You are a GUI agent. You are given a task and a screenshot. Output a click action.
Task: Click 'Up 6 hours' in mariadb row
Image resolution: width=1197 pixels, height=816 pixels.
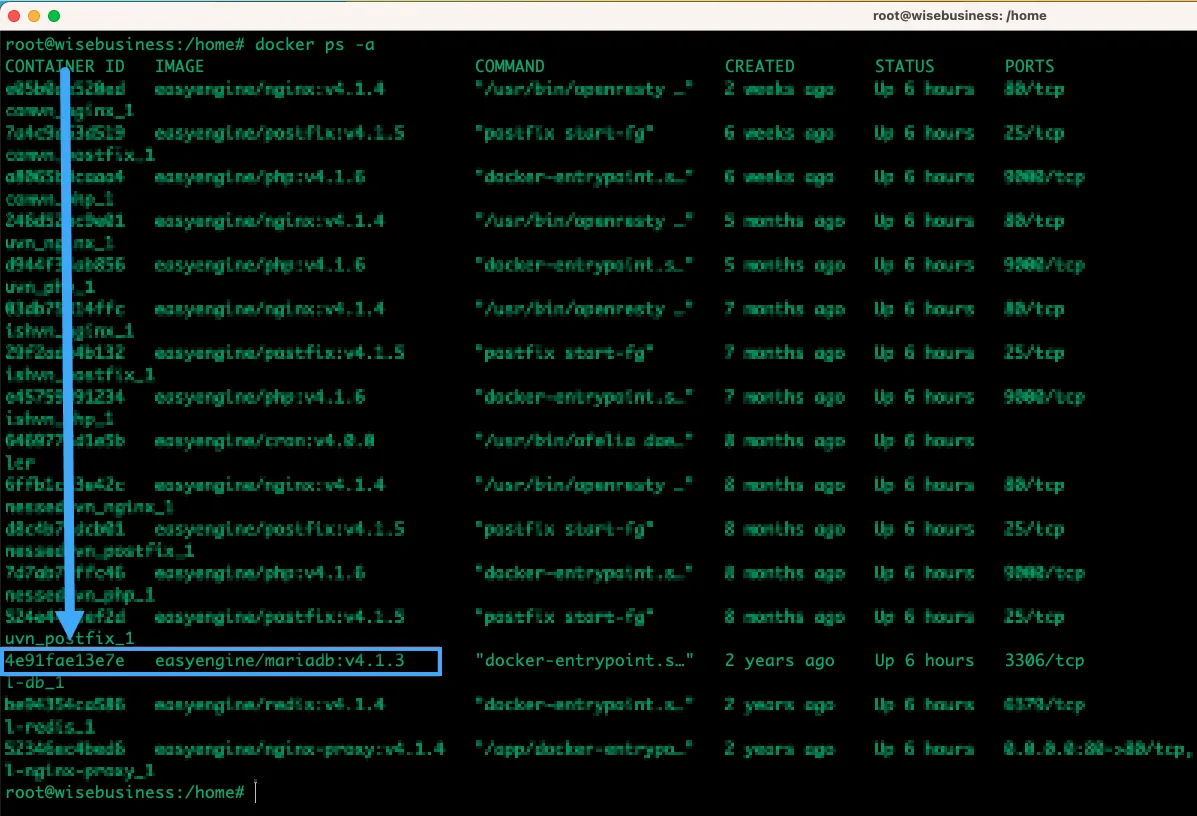point(924,660)
